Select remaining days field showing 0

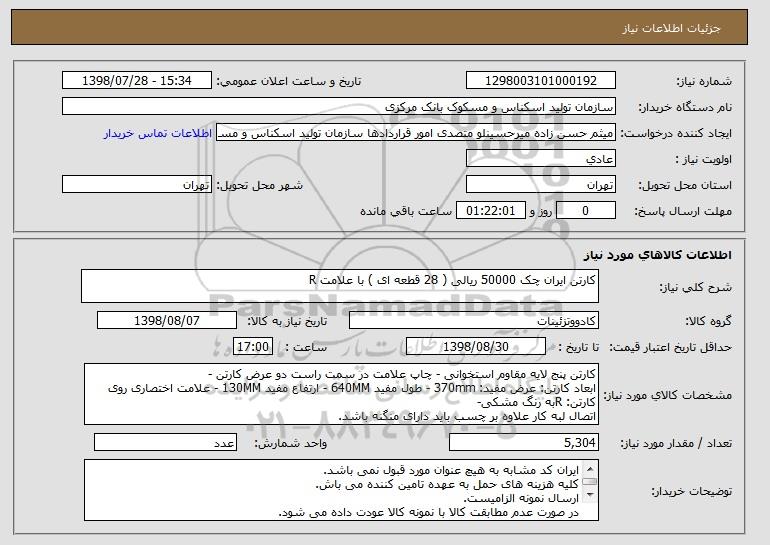pyautogui.click(x=585, y=211)
